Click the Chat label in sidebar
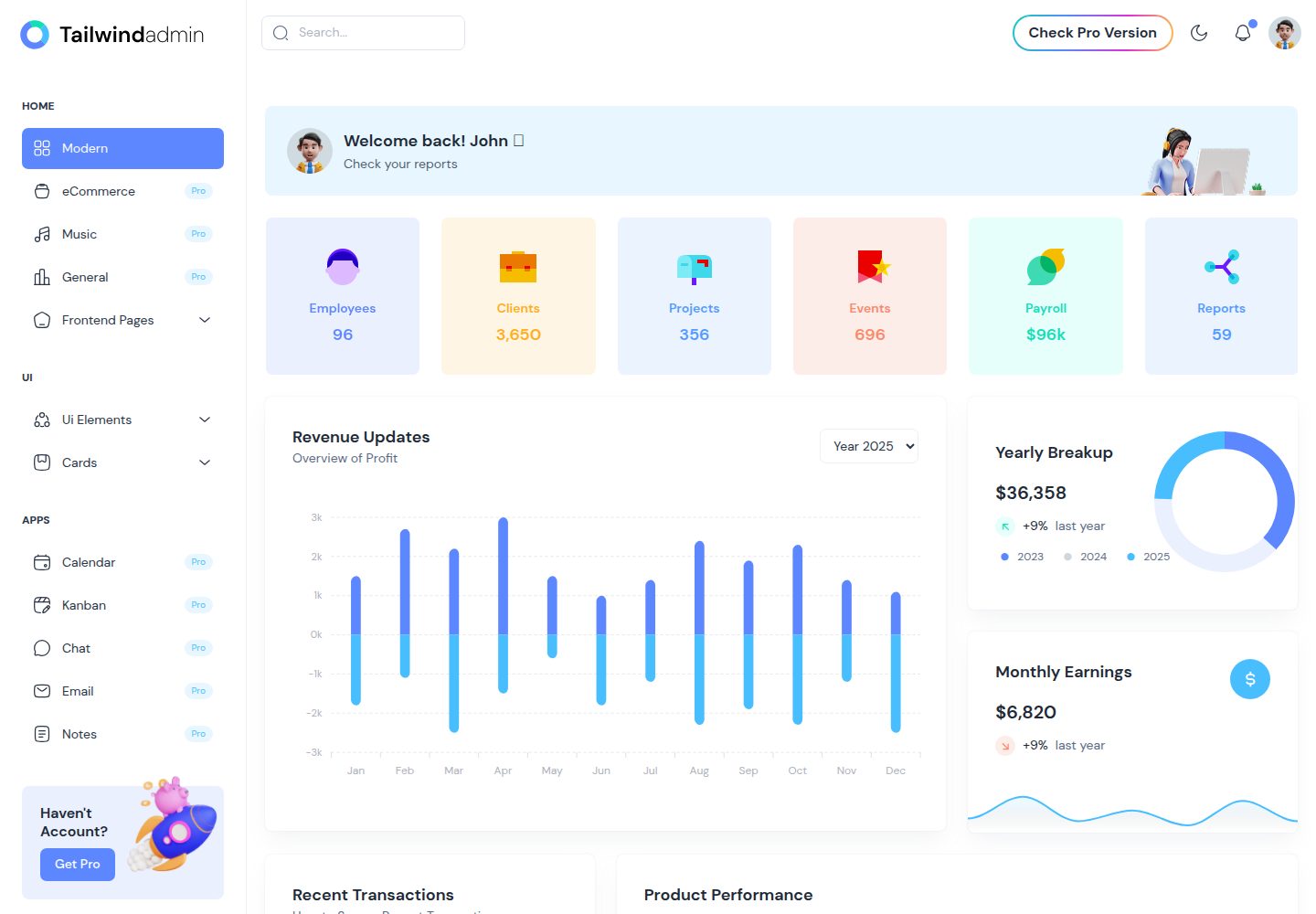This screenshot has height=914, width=1316. 76,648
